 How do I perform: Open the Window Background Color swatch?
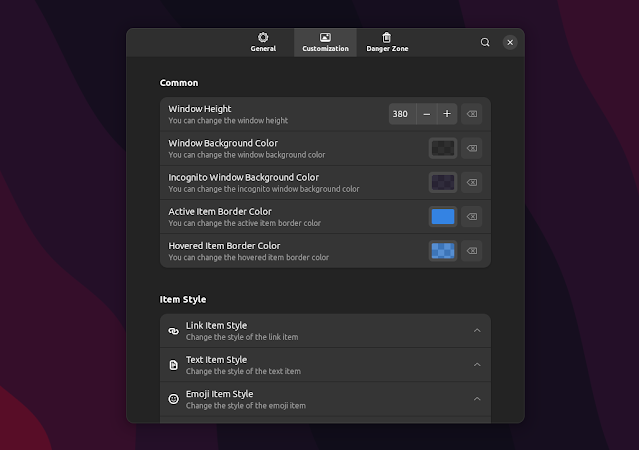(x=442, y=148)
